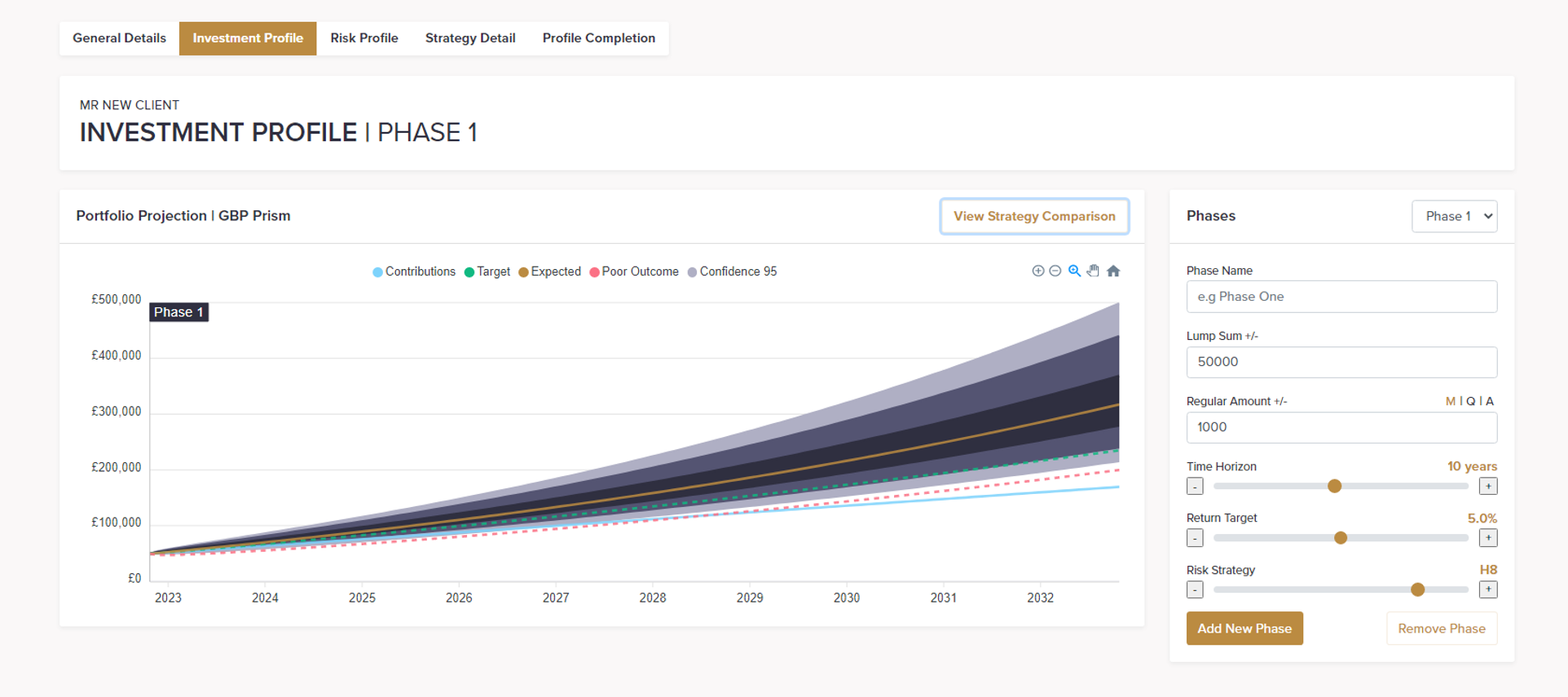
Task: Increase Return Target with plus button
Action: pyautogui.click(x=1488, y=538)
